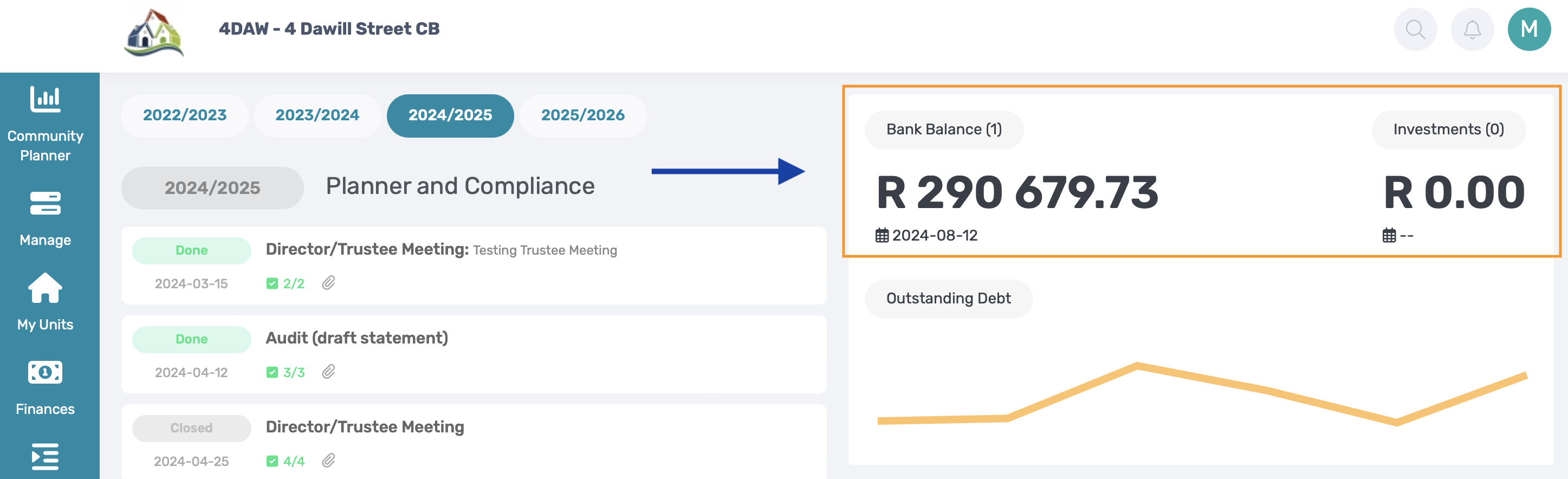Screen dimensions: 1568x479
Task: Click the 4DAW house logo
Action: (154, 34)
